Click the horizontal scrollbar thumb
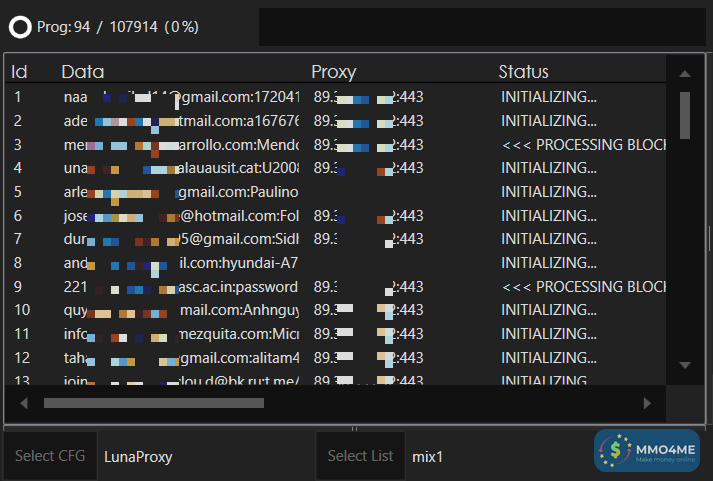Image resolution: width=713 pixels, height=481 pixels. pos(154,403)
